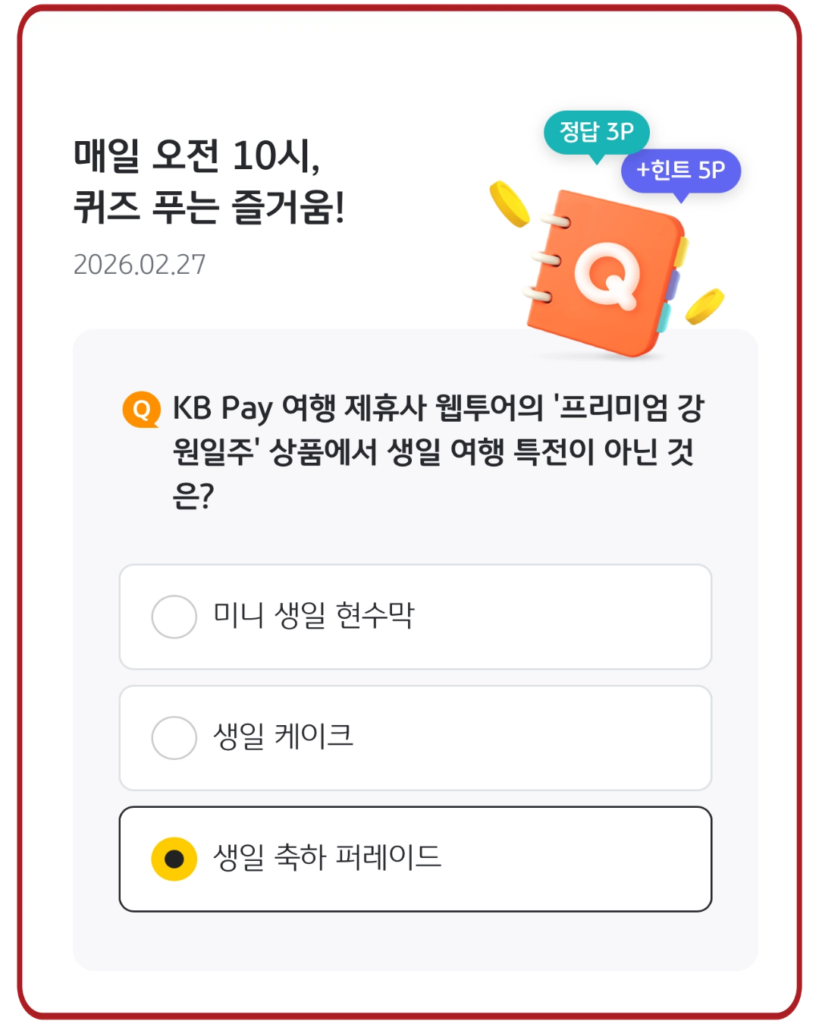819x1024 pixels.
Task: Click the '생일 축하 퍼레이드' answer label text
Action: pyautogui.click(x=327, y=858)
